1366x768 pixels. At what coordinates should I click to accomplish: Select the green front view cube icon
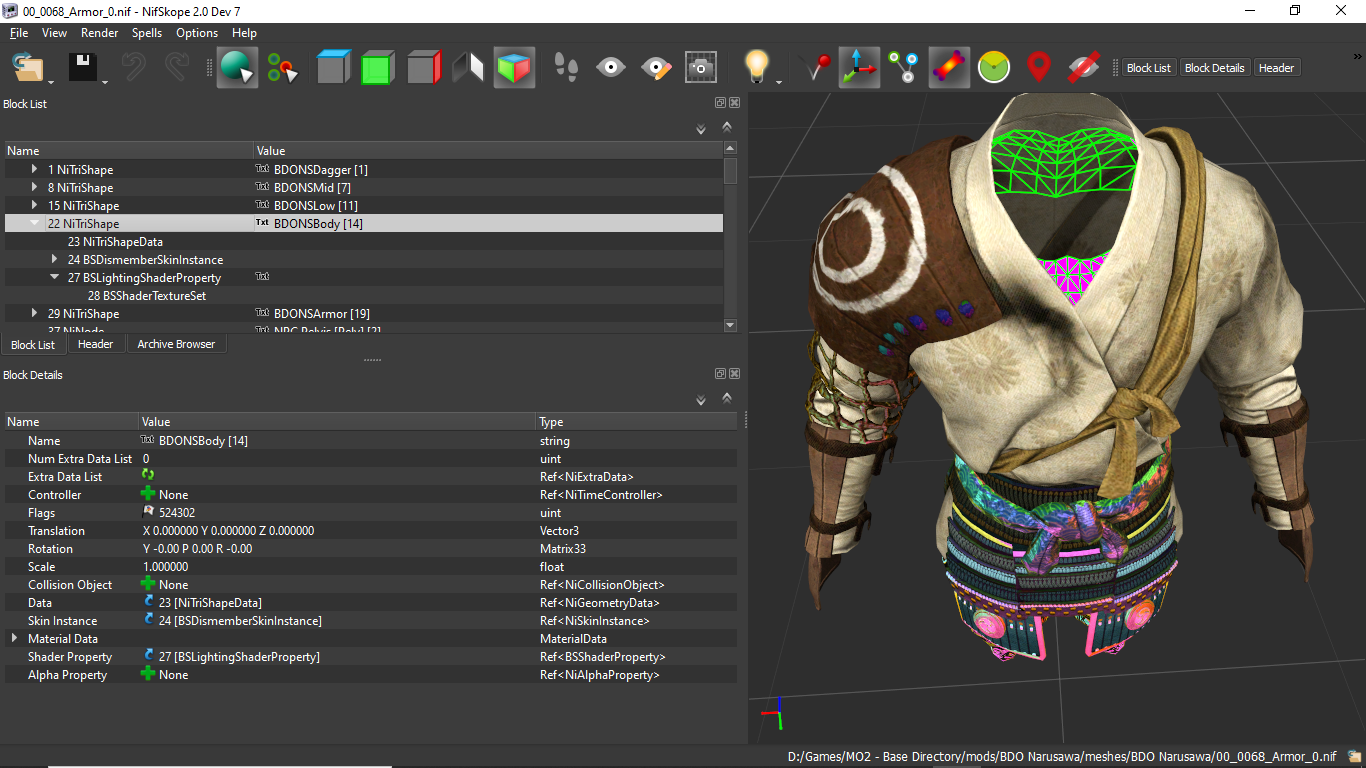pyautogui.click(x=377, y=68)
